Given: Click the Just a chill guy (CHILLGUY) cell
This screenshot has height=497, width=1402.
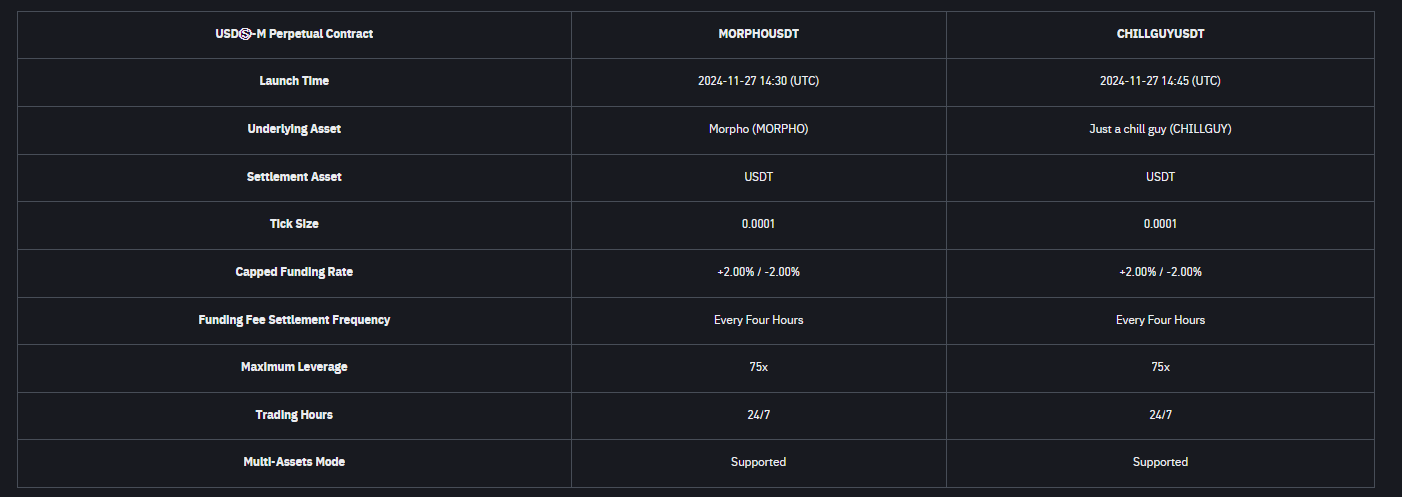Looking at the screenshot, I should click(x=1160, y=129).
